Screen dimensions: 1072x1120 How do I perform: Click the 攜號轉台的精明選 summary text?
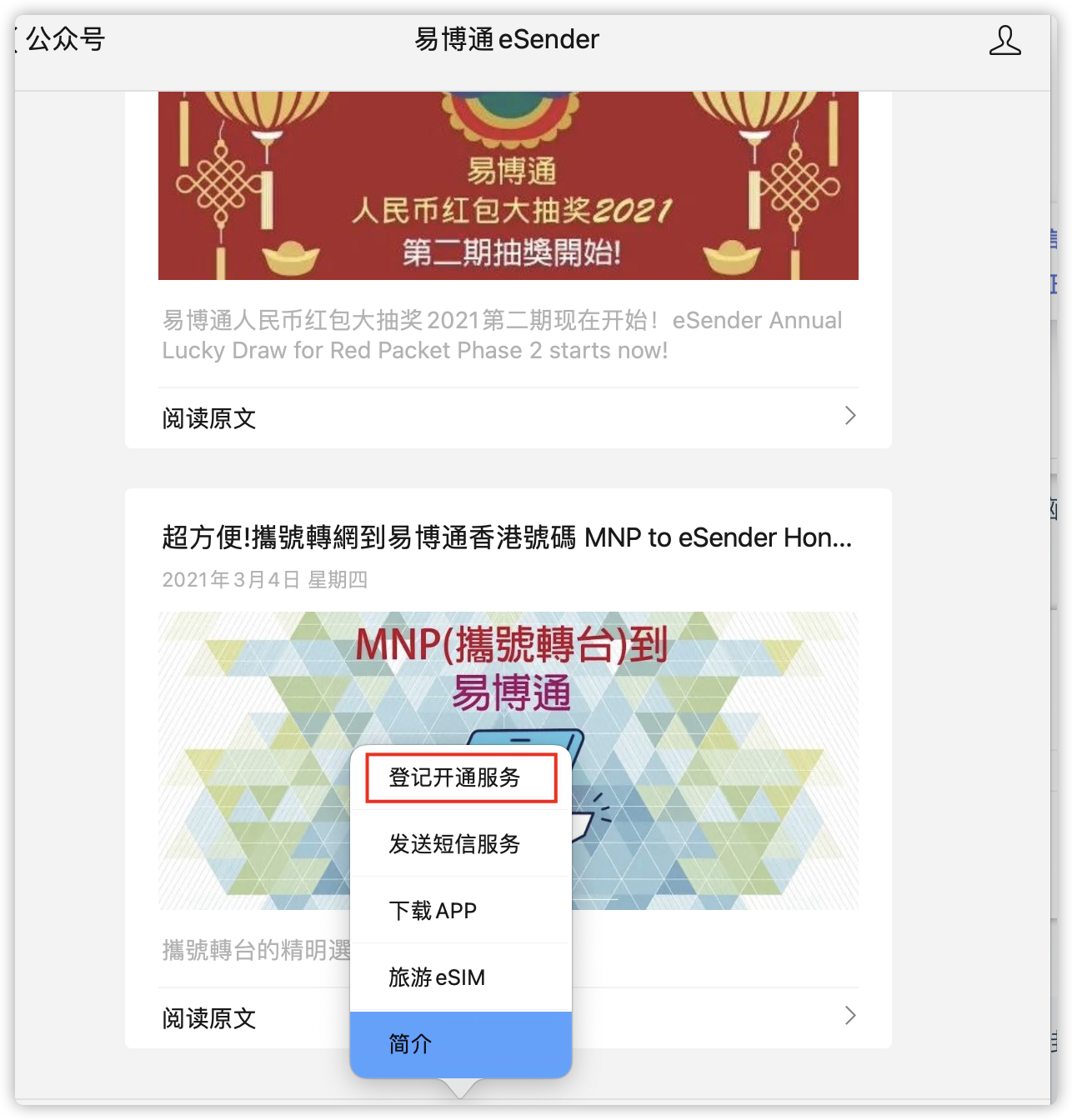256,950
